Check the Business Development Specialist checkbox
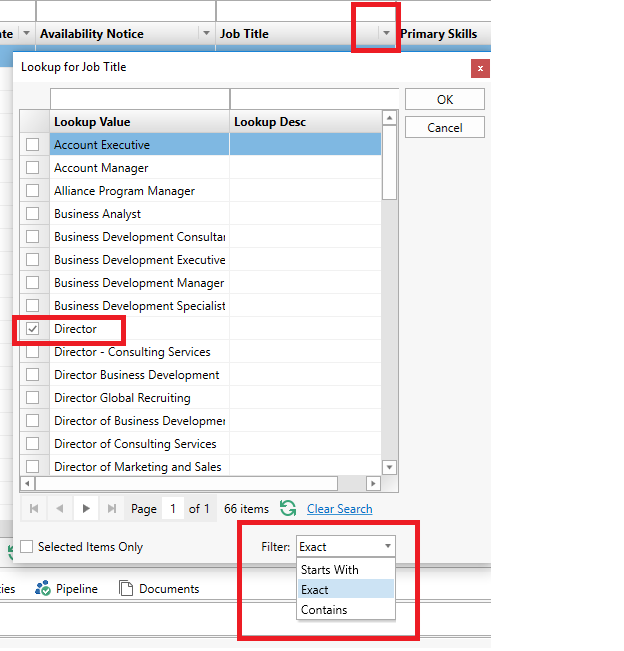624x651 pixels. tap(32, 306)
